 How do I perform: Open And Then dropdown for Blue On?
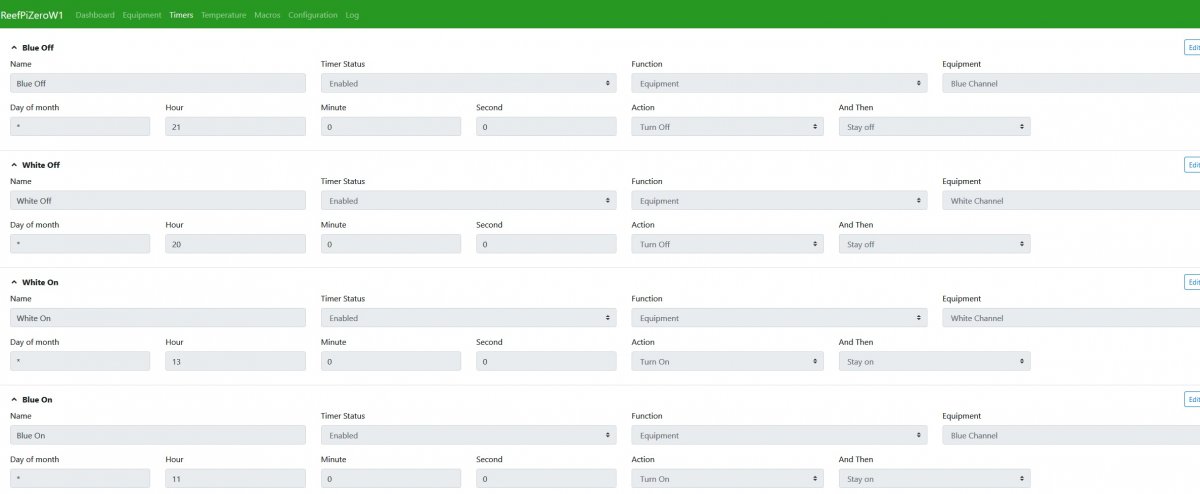point(934,479)
